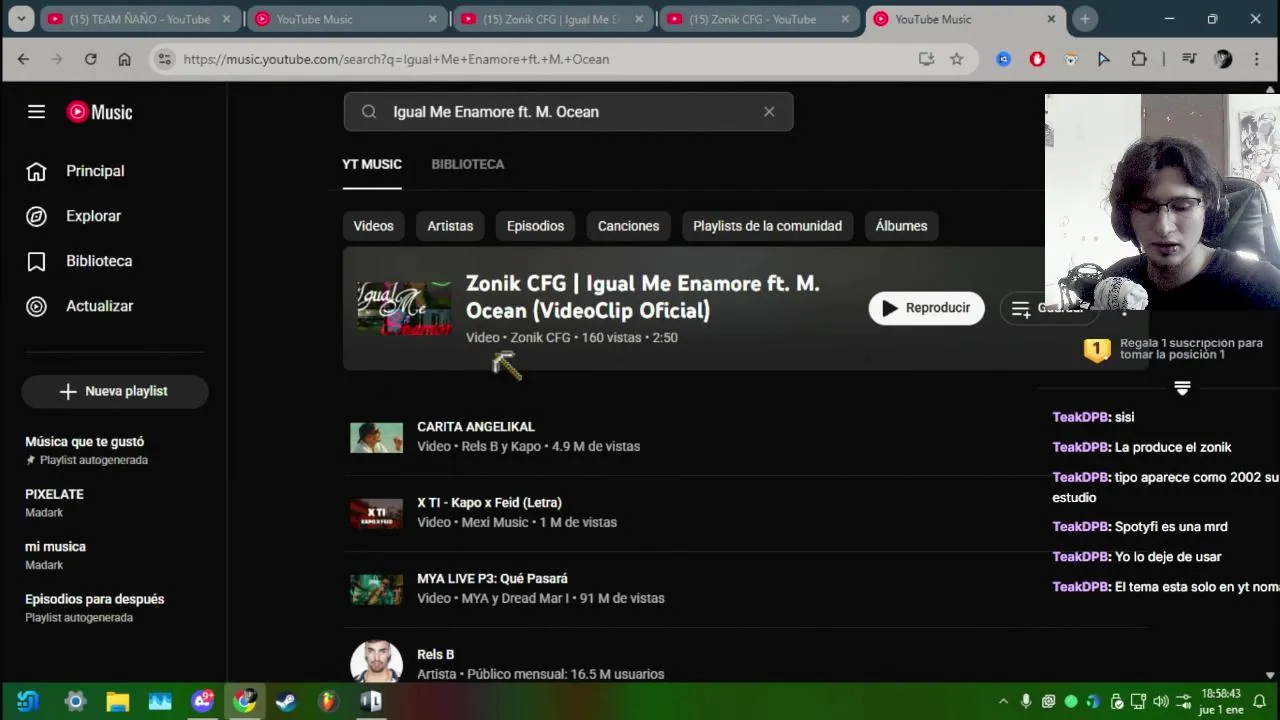The height and width of the screenshot is (720, 1280).
Task: Filter results by Álbumes chip
Action: pos(901,226)
